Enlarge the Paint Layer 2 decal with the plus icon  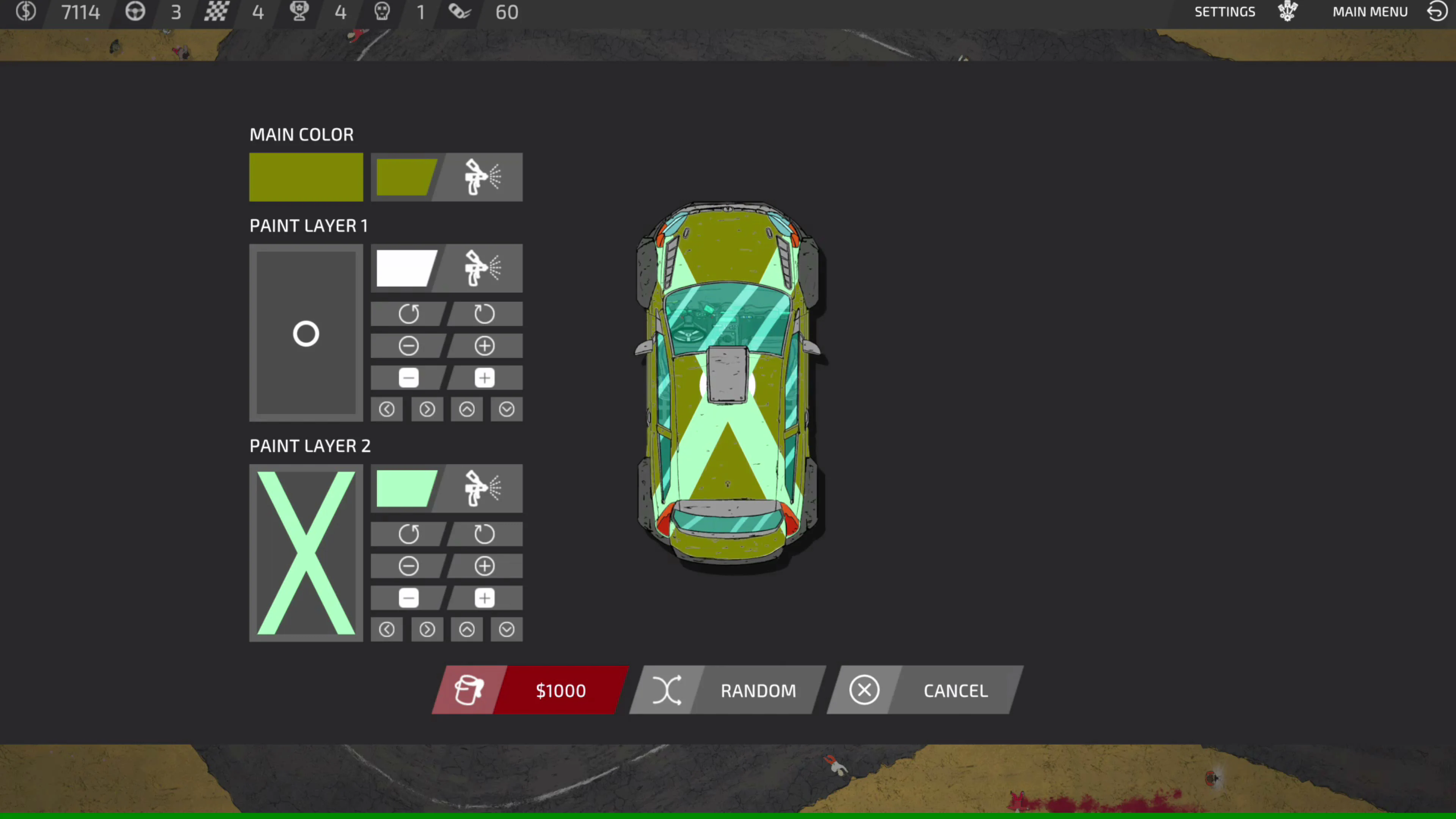(x=485, y=566)
